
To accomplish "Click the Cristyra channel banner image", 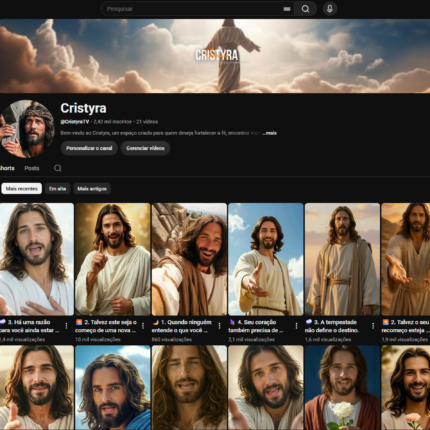I will (215, 56).
